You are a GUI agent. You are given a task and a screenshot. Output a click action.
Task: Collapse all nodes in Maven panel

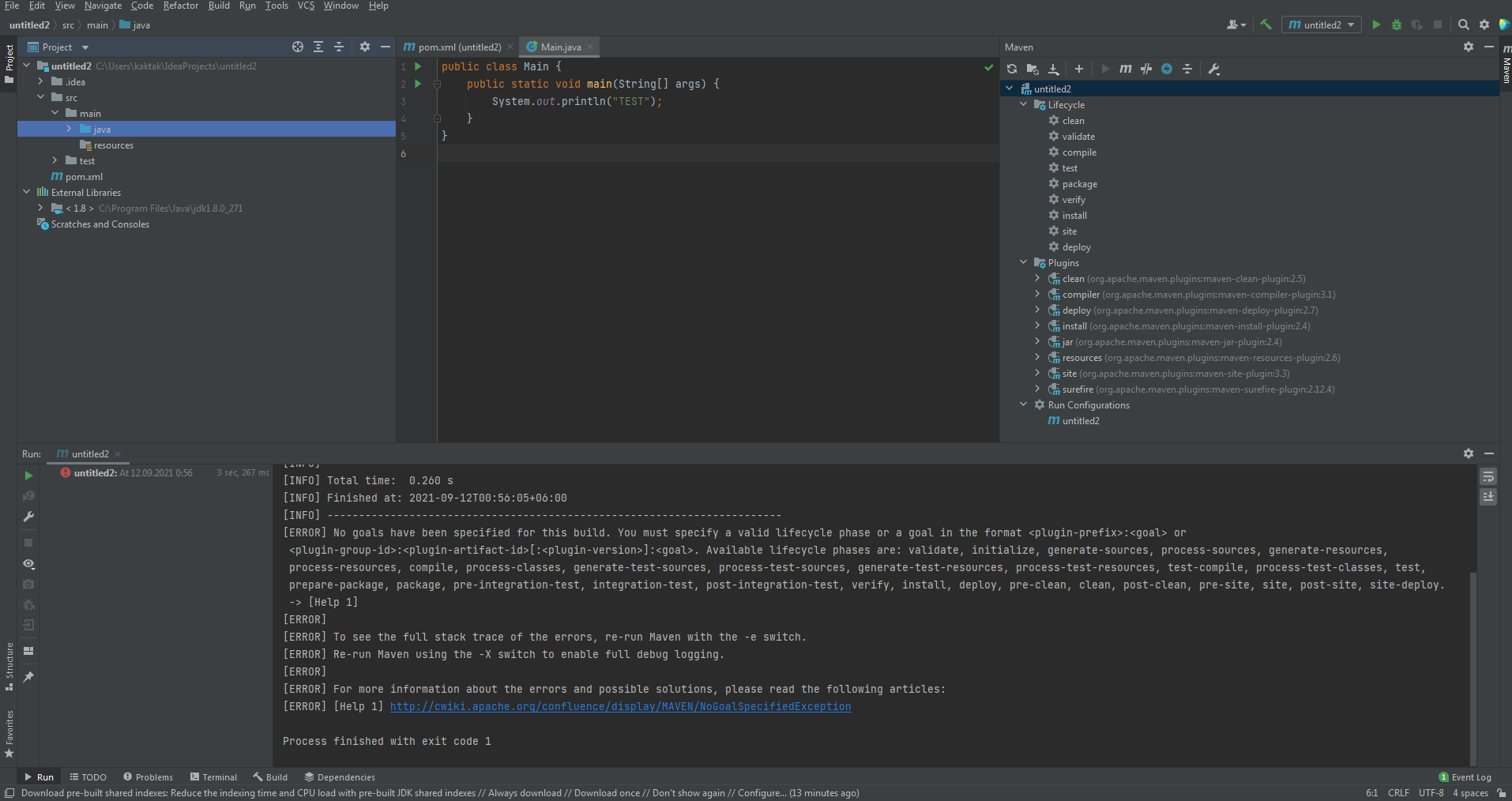[1187, 69]
